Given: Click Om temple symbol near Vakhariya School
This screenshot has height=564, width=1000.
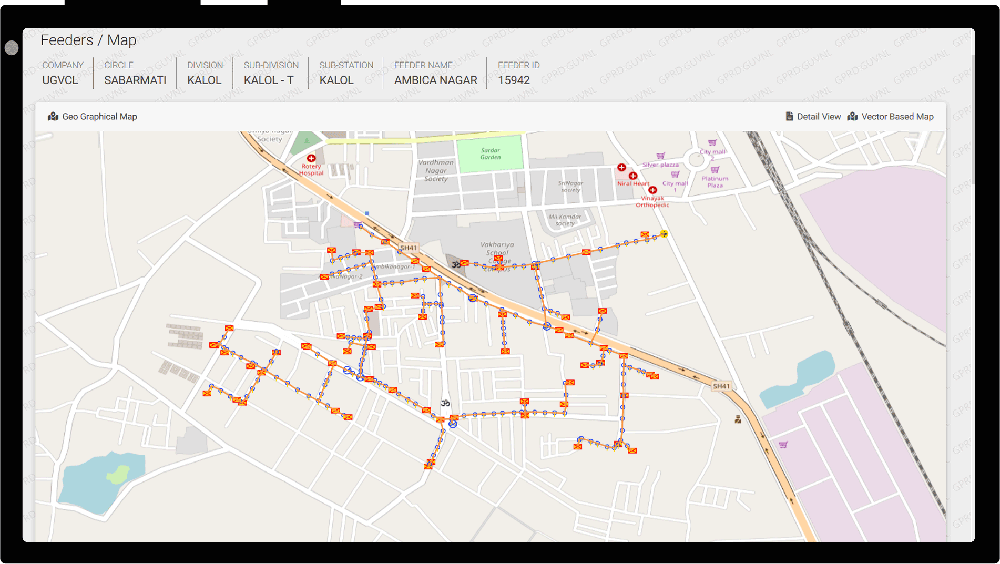Looking at the screenshot, I should point(456,264).
